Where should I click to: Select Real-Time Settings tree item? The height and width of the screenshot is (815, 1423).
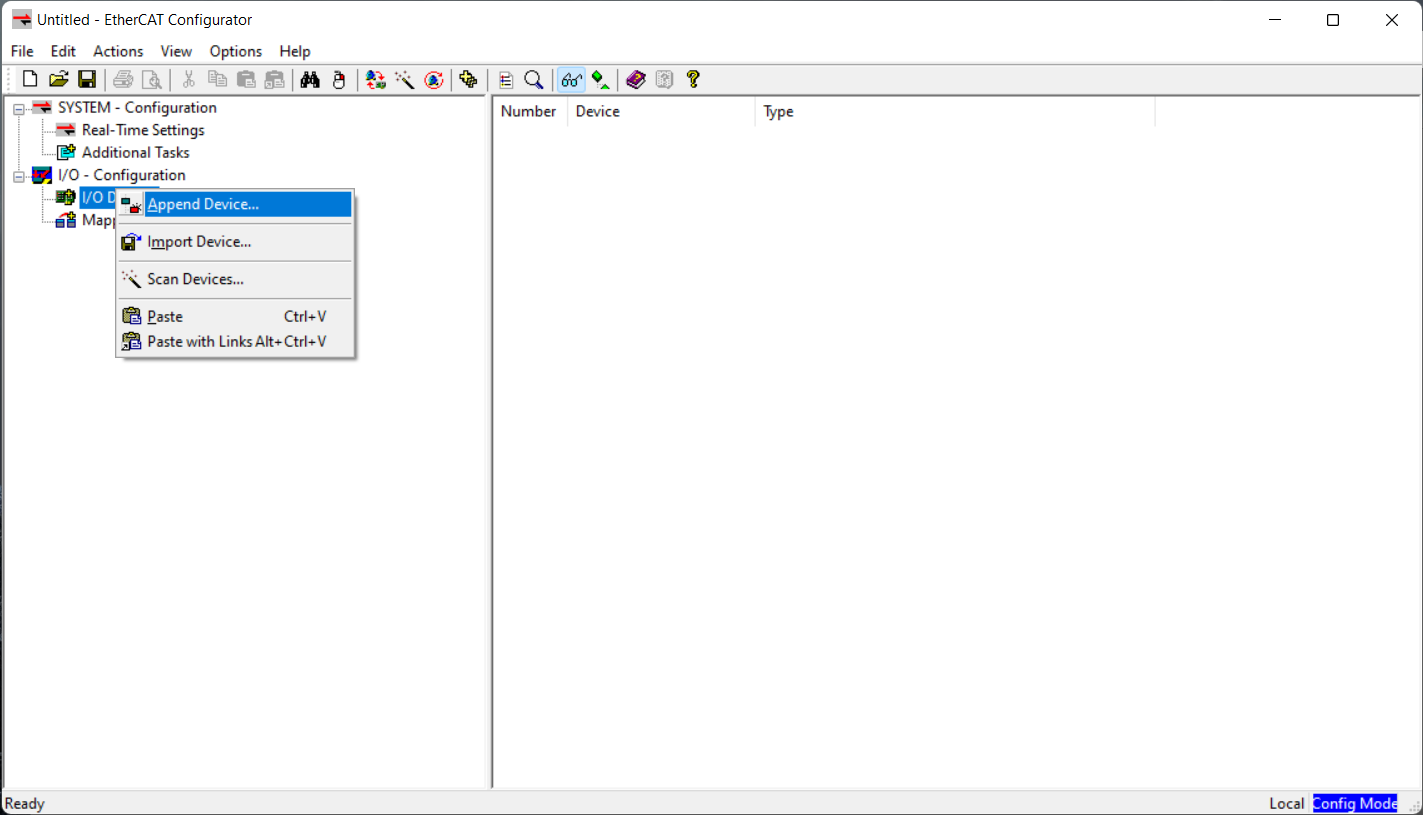143,130
